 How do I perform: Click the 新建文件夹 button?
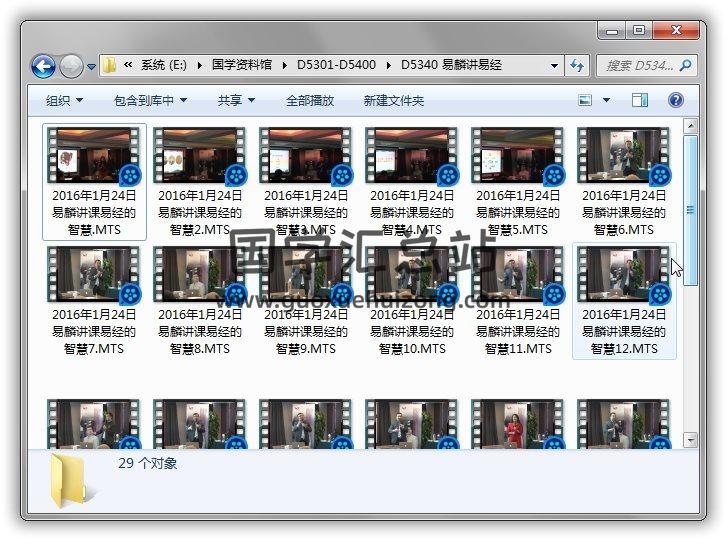point(393,100)
